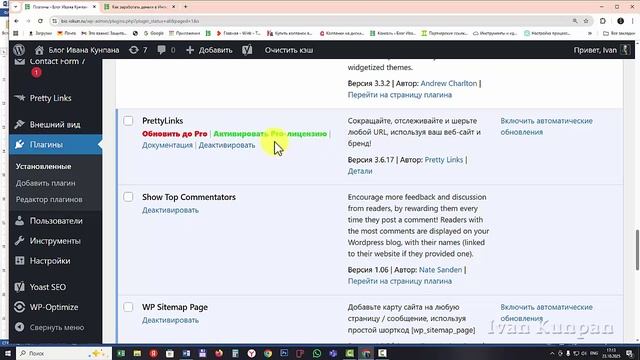Open Детали link for PrettyLinks
The height and width of the screenshot is (360, 640).
pos(360,171)
